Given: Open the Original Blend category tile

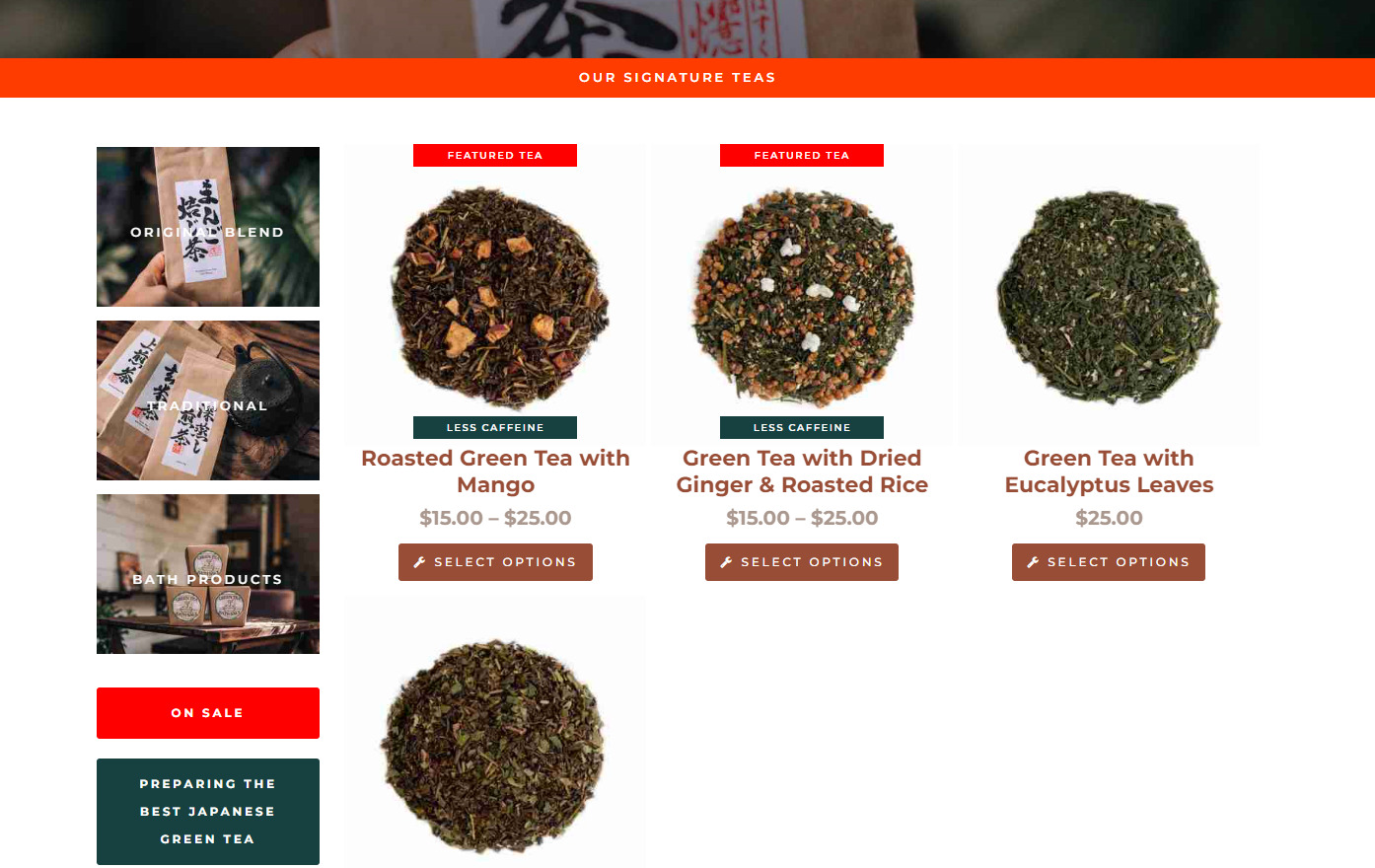Looking at the screenshot, I should tap(208, 227).
